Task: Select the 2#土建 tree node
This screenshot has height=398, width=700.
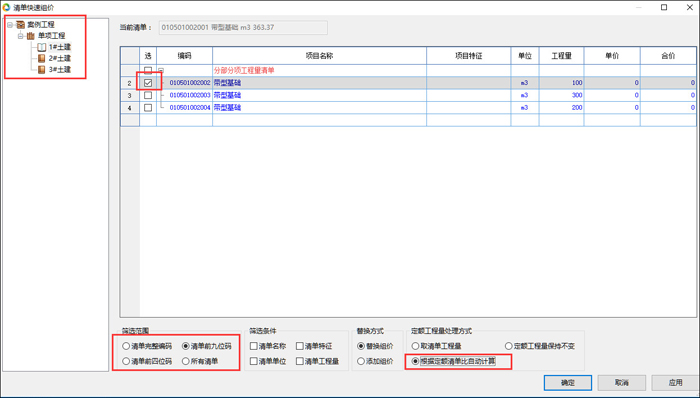Action: coord(60,58)
